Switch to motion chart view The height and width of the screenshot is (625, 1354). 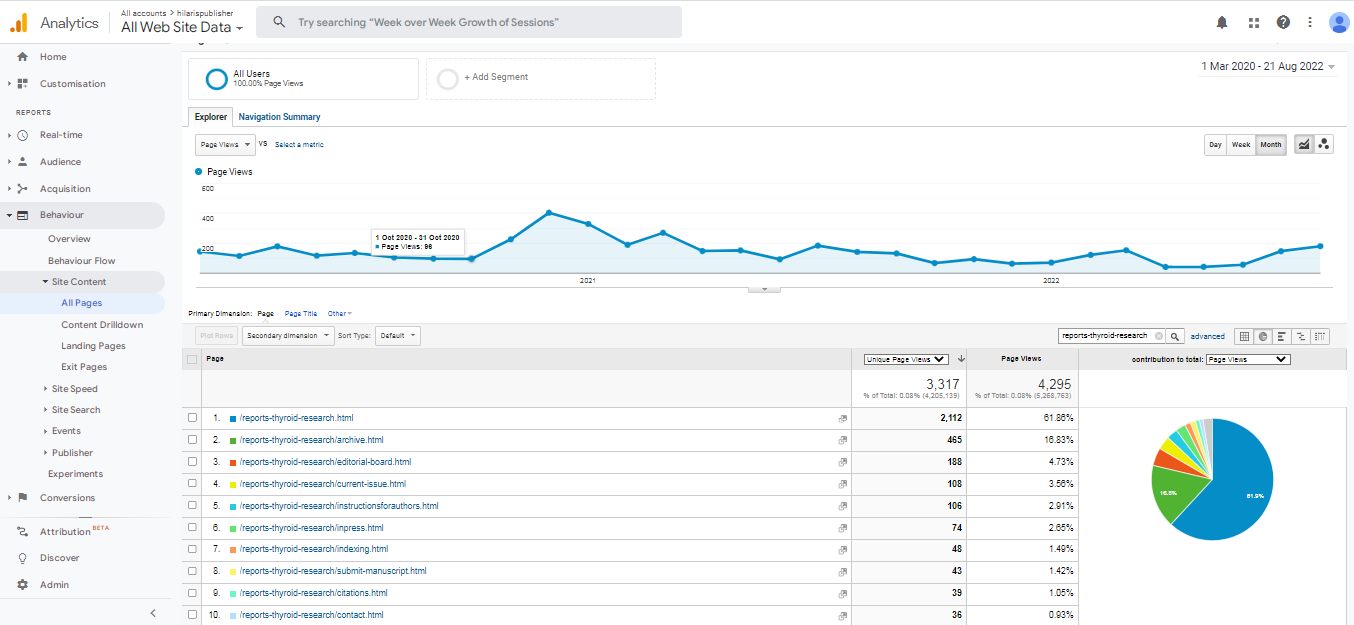point(1324,144)
